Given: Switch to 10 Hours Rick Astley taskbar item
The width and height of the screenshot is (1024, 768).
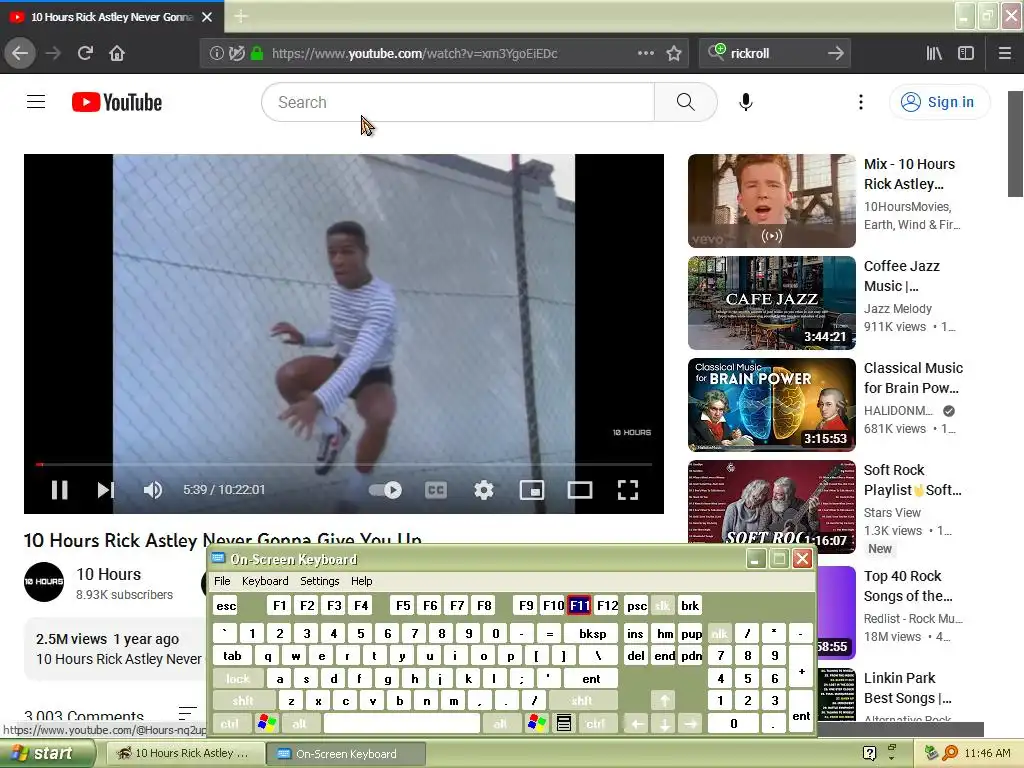Looking at the screenshot, I should pos(184,753).
